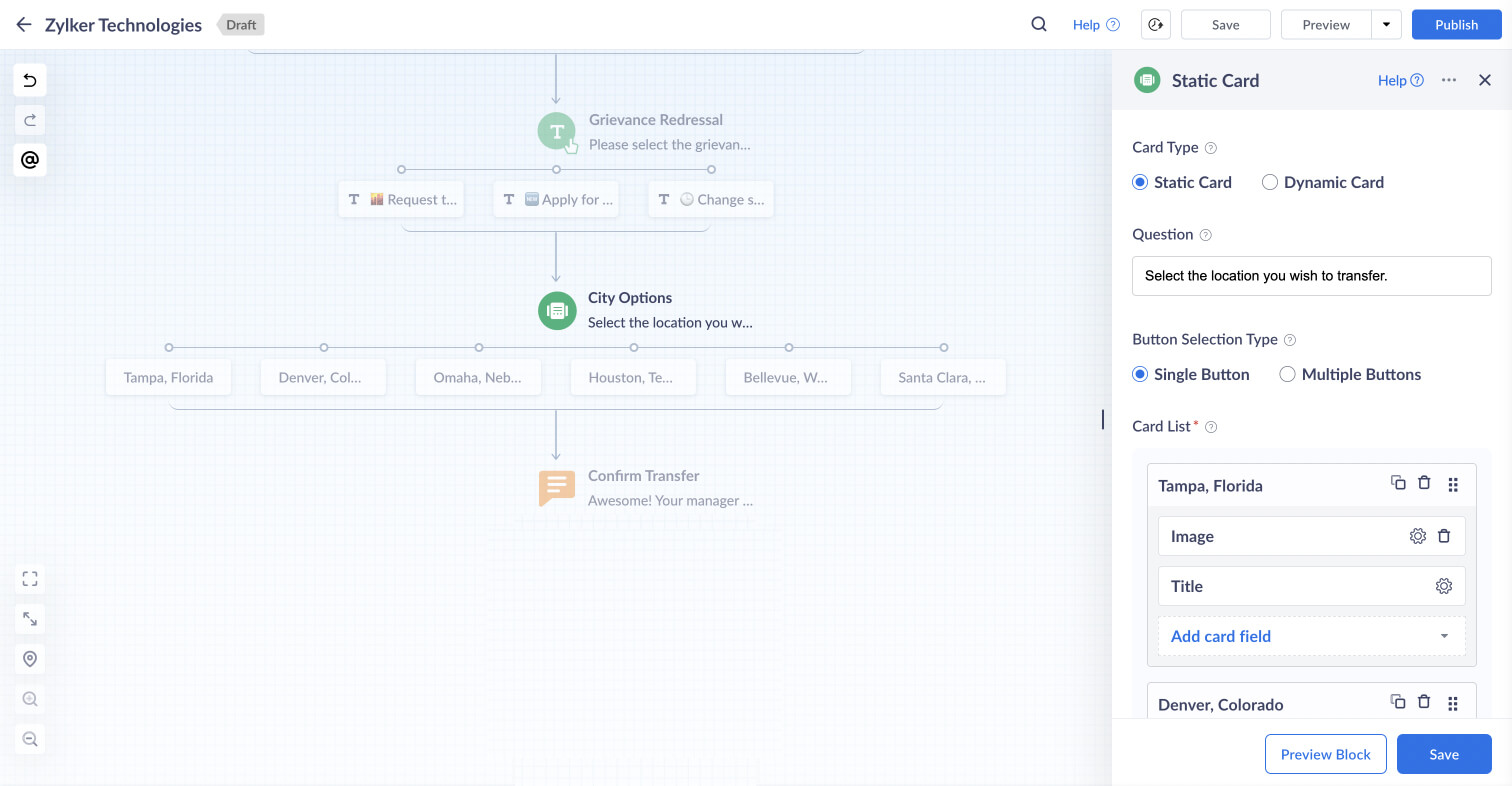Close the Static Card panel
1512x786 pixels.
pyautogui.click(x=1485, y=80)
